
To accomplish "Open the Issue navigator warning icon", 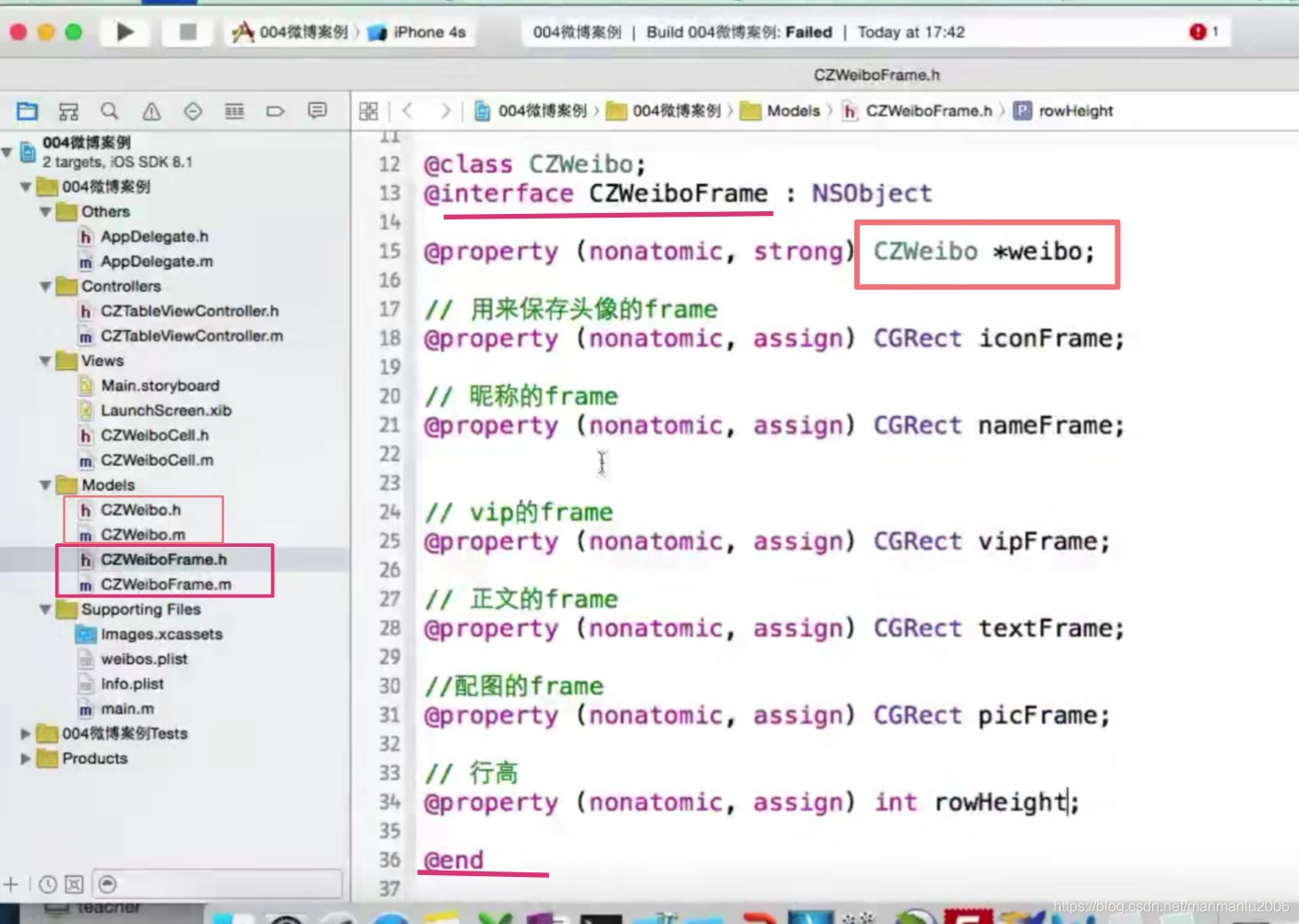I will point(151,112).
